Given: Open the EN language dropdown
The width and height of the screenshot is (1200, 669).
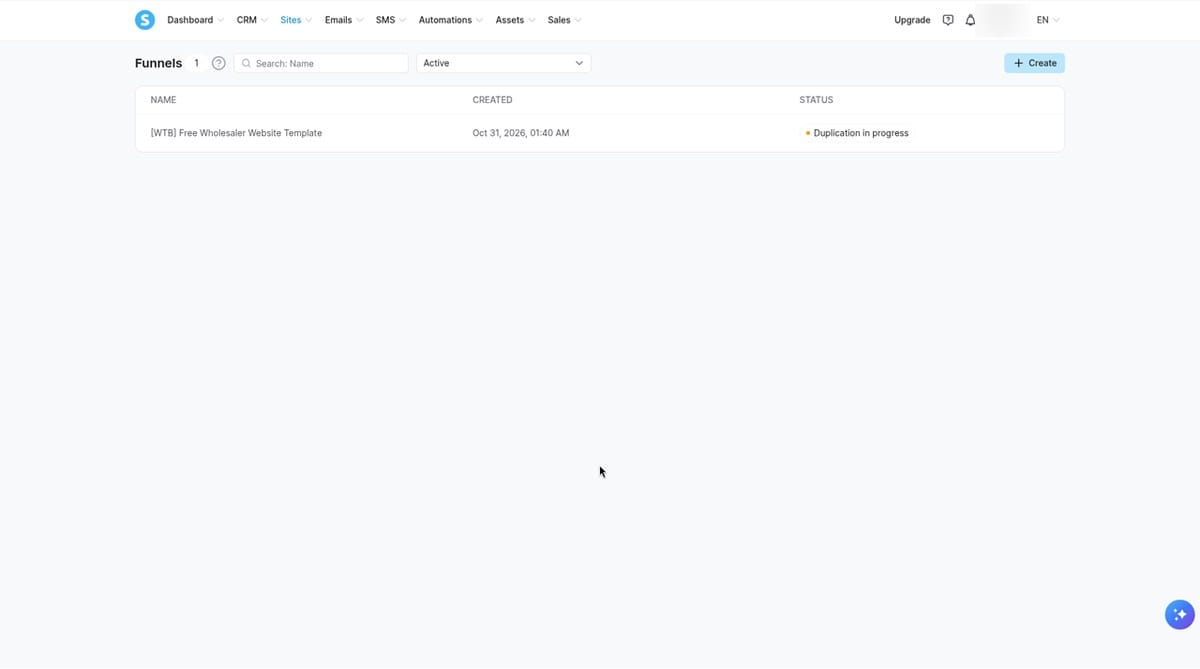Looking at the screenshot, I should tap(1048, 20).
